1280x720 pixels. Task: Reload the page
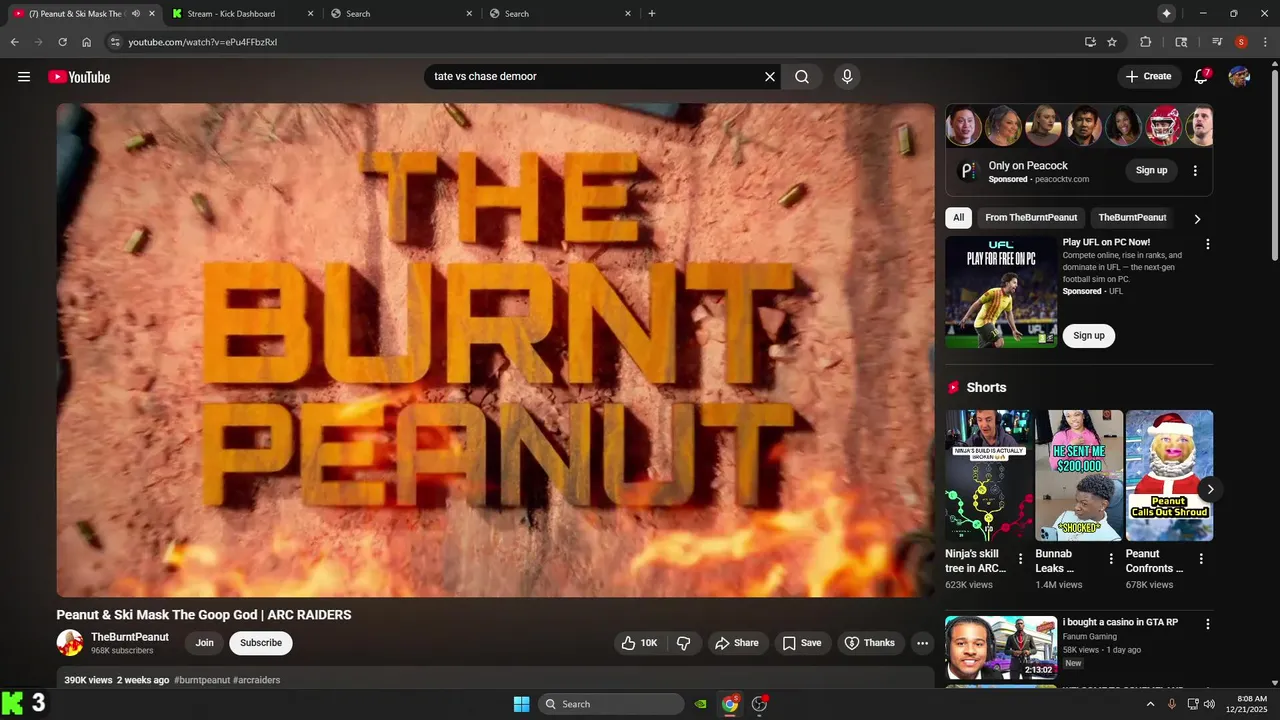62,42
